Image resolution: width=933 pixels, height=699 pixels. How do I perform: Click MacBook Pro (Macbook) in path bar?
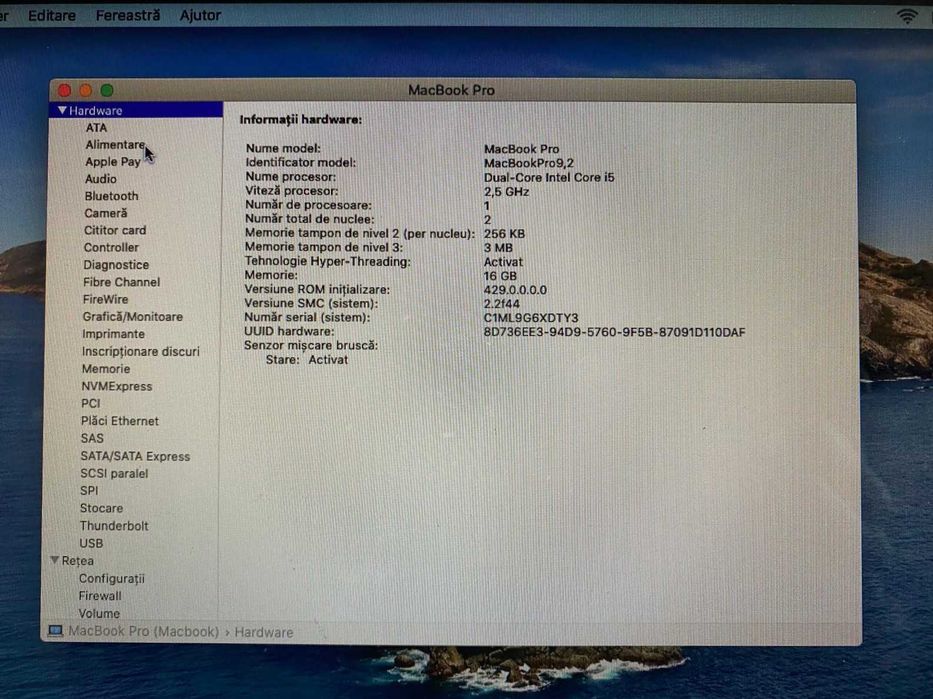pos(143,631)
